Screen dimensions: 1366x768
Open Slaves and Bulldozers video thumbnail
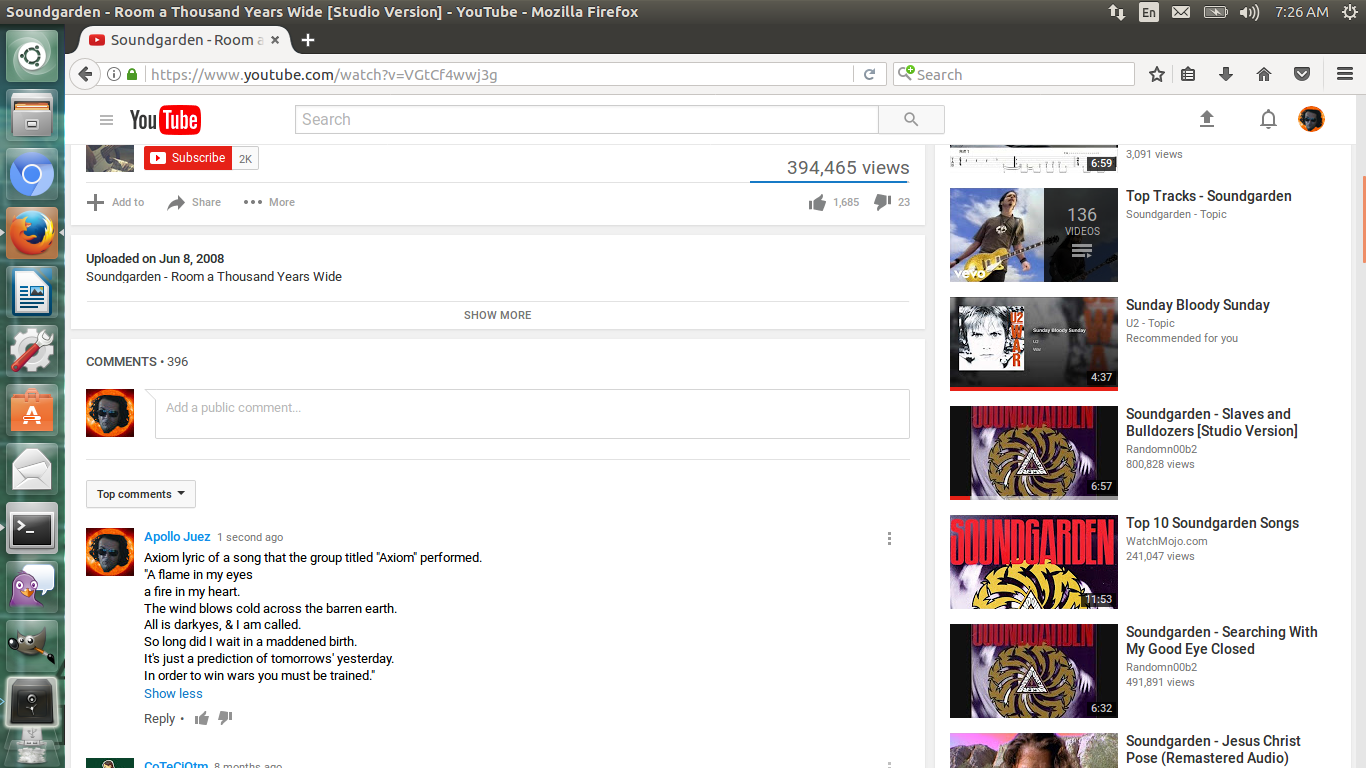coord(1034,453)
